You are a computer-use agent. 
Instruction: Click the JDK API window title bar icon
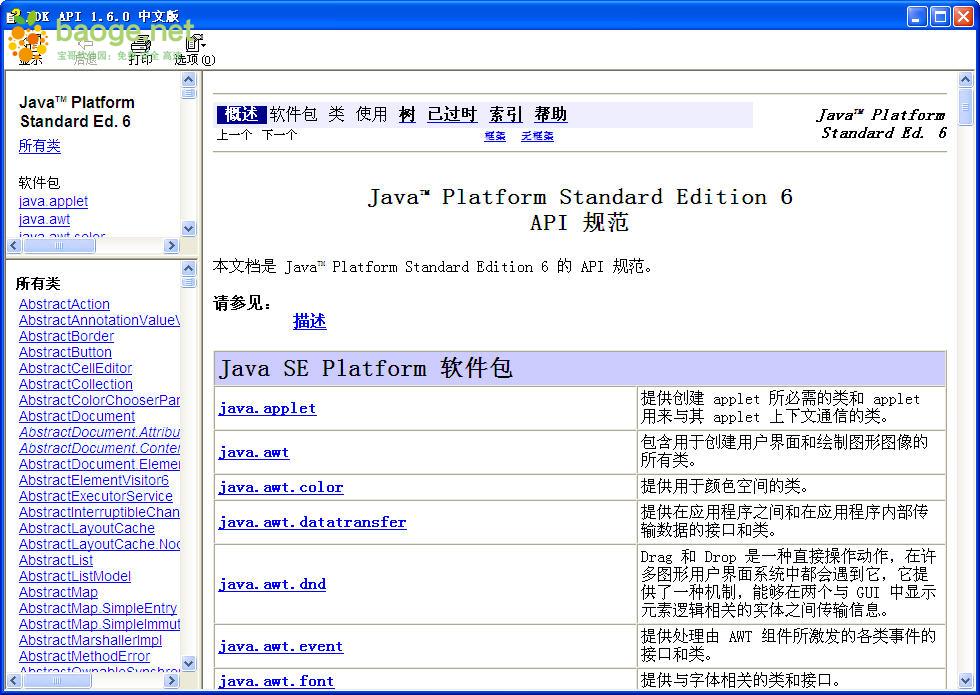pos(10,15)
